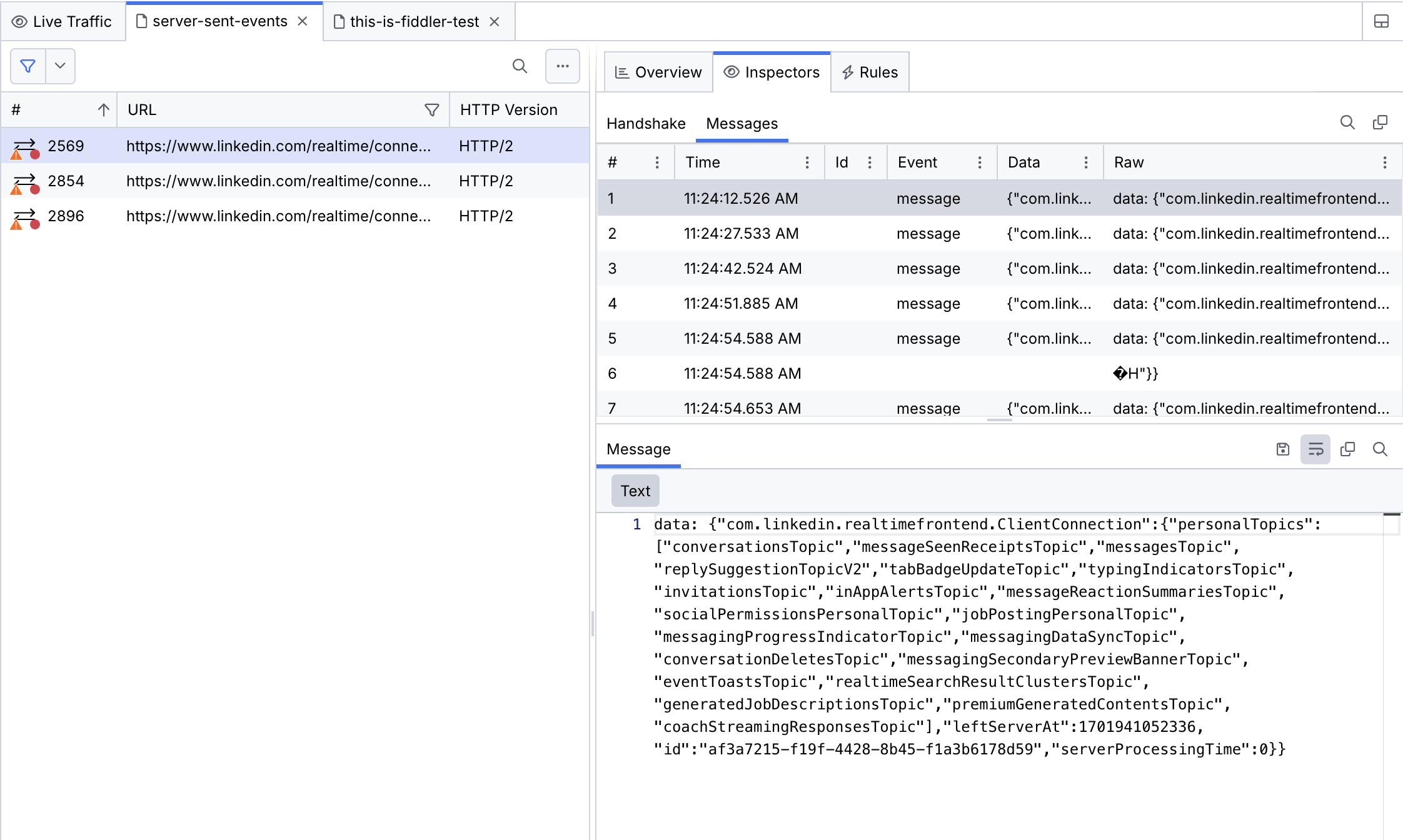The image size is (1403, 840).
Task: Select message row 4 at 11:24:51.885 AM
Action: 999,303
